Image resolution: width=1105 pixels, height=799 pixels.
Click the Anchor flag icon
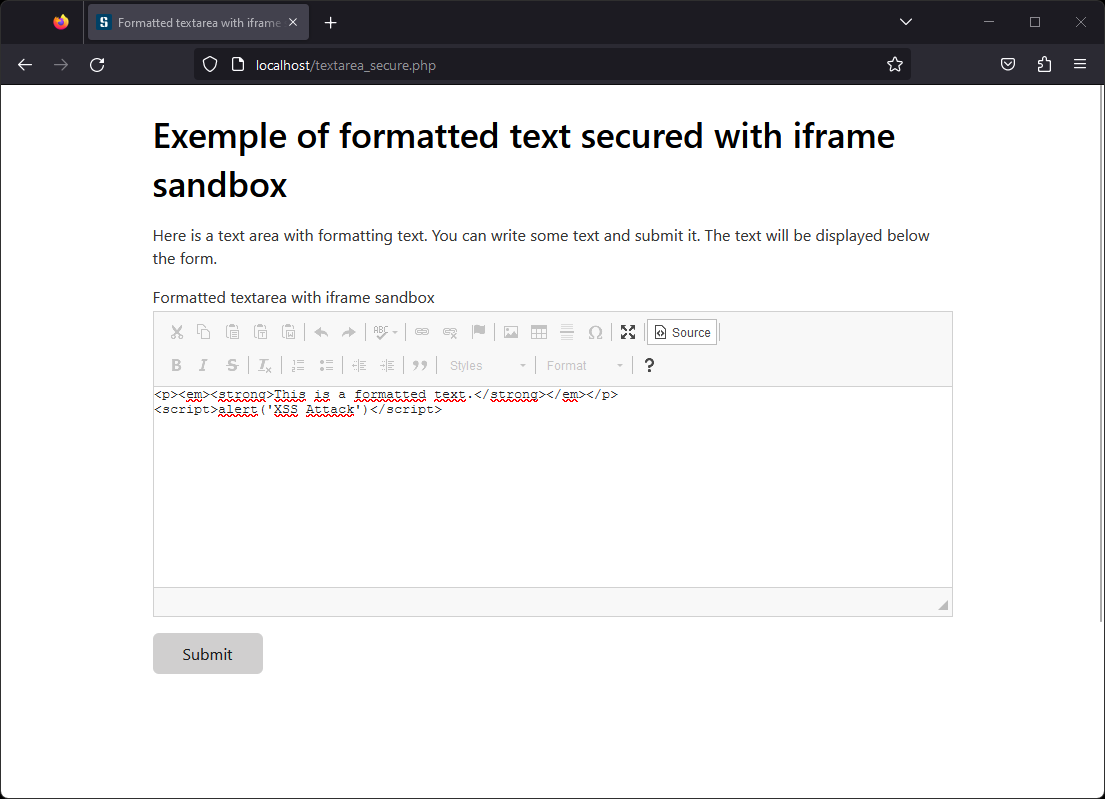(x=478, y=332)
